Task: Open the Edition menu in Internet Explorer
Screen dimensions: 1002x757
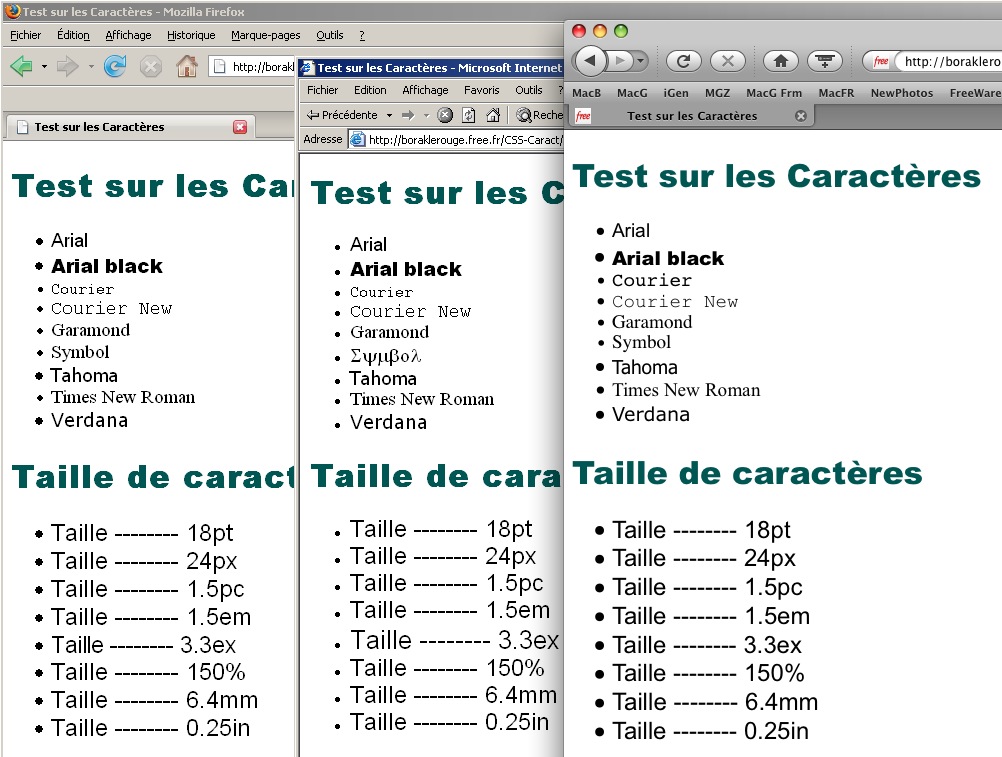Action: tap(370, 90)
